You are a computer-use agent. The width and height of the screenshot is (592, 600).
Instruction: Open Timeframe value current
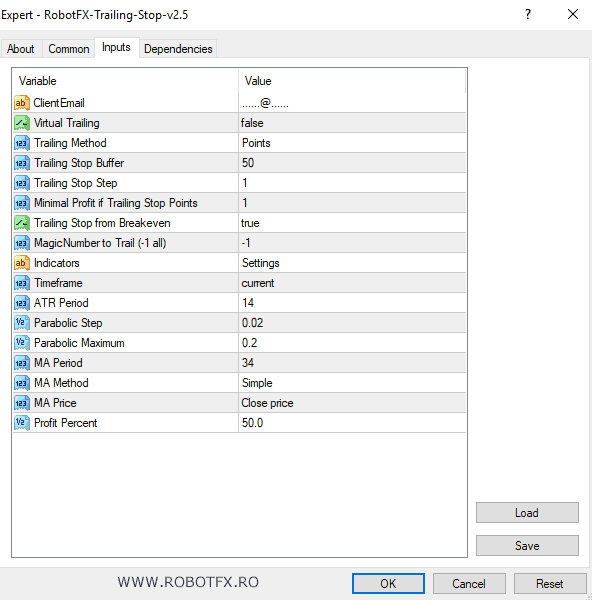pyautogui.click(x=352, y=283)
